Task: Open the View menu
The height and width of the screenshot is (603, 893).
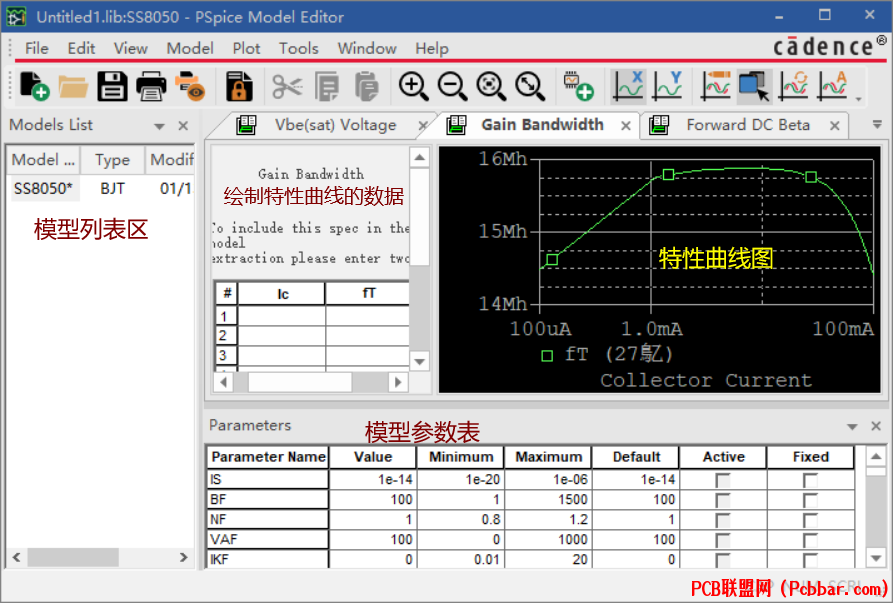Action: [x=130, y=48]
